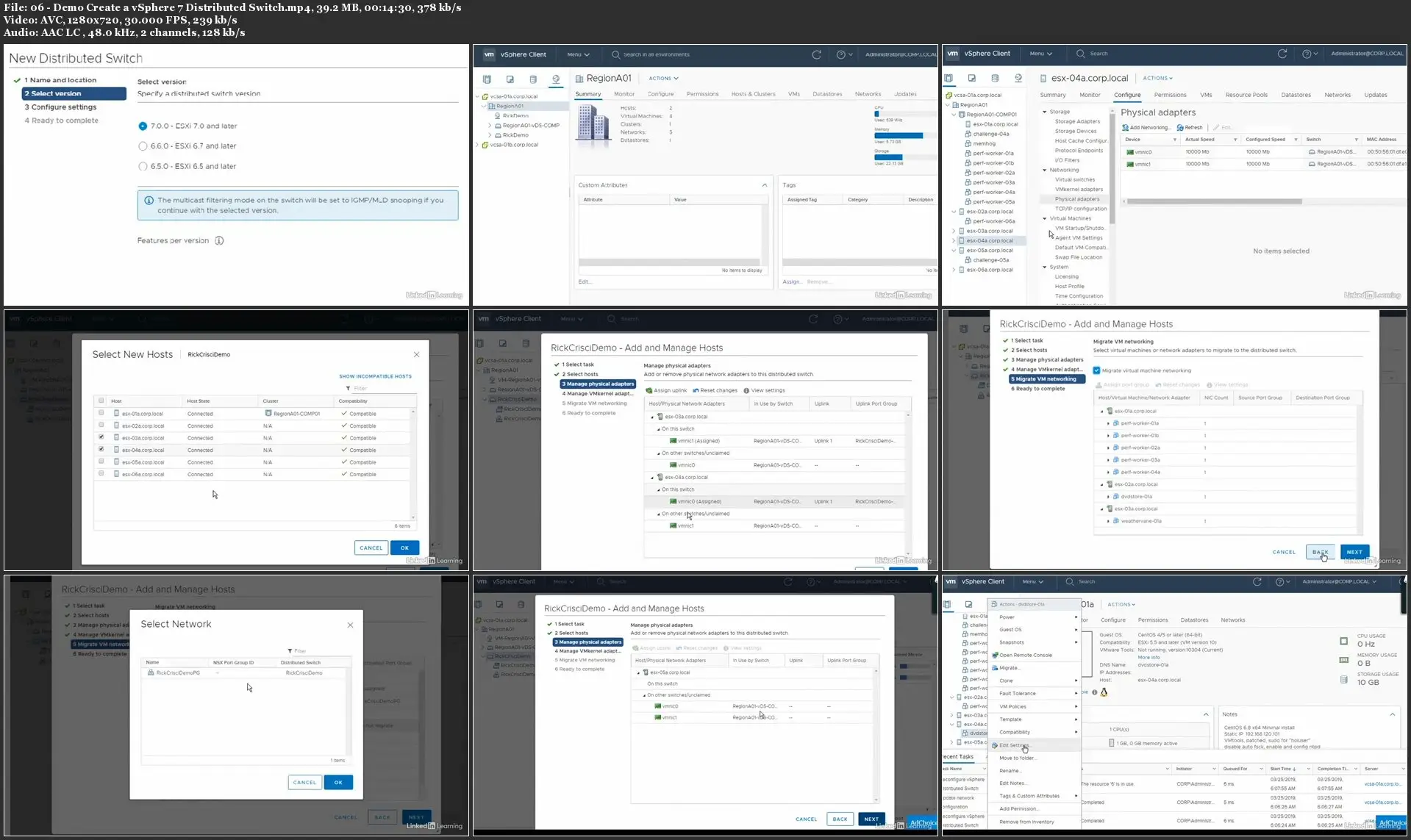Click More info link in dvdstore-01a summary
The height and width of the screenshot is (840, 1411).
tap(1149, 658)
